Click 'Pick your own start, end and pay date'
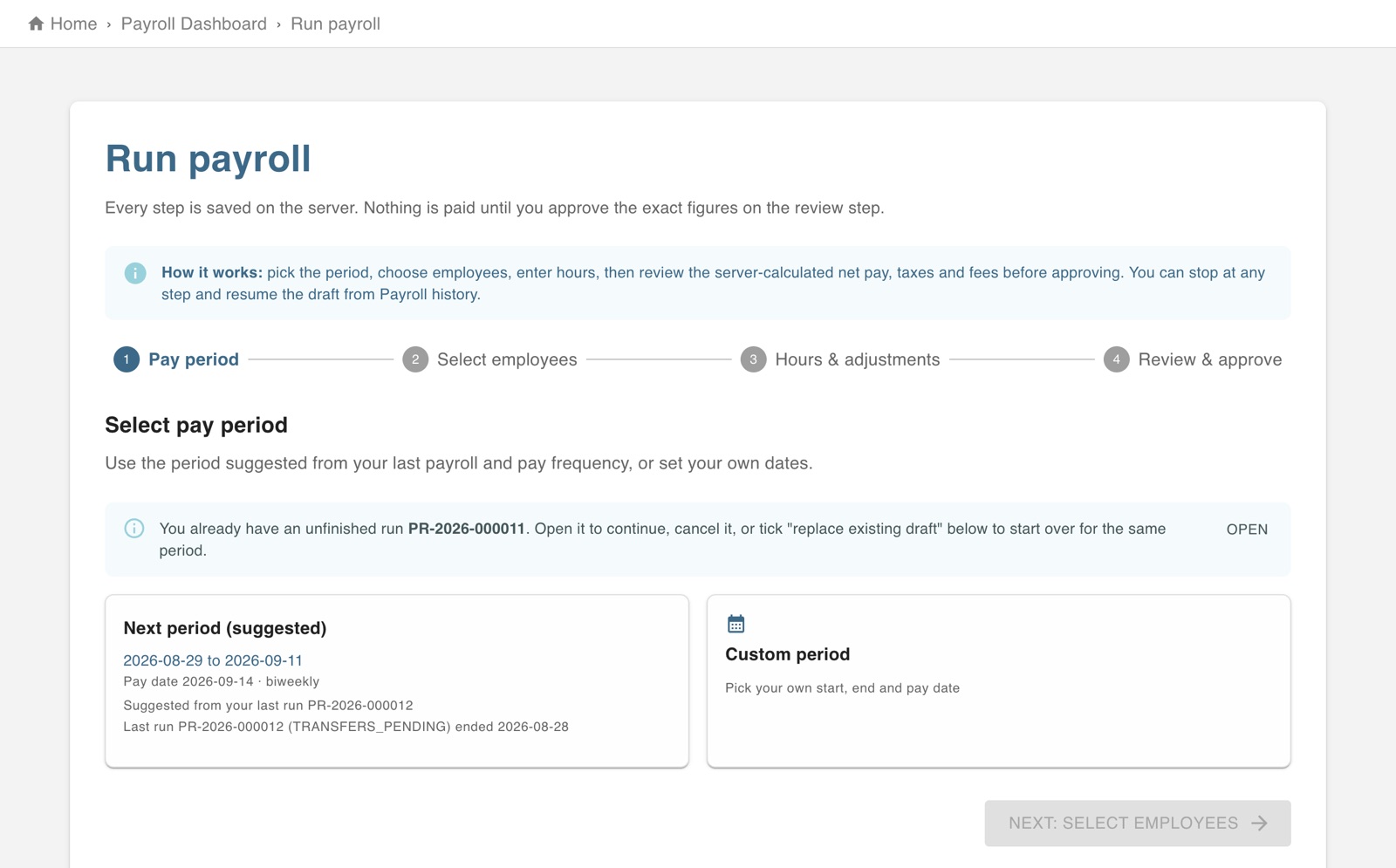This screenshot has height=868, width=1396. click(843, 688)
